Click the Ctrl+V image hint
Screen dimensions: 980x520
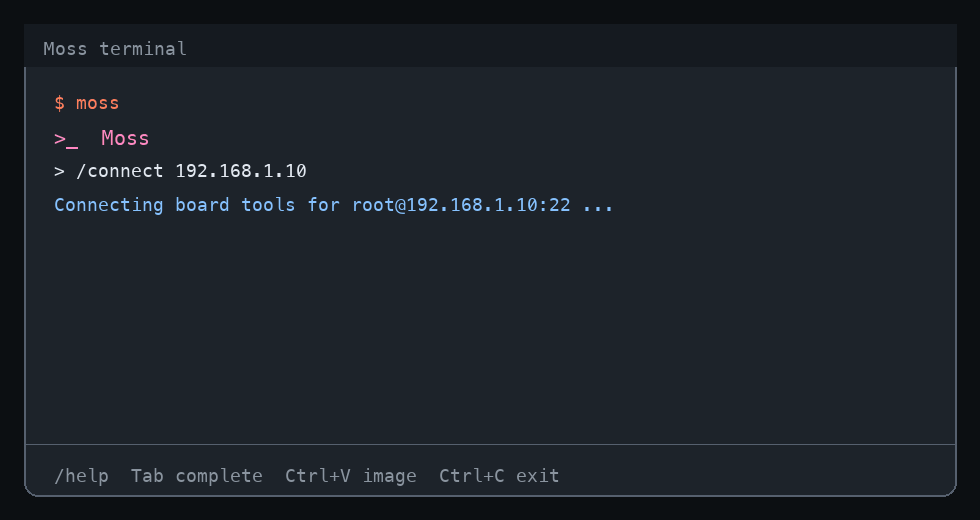(351, 476)
